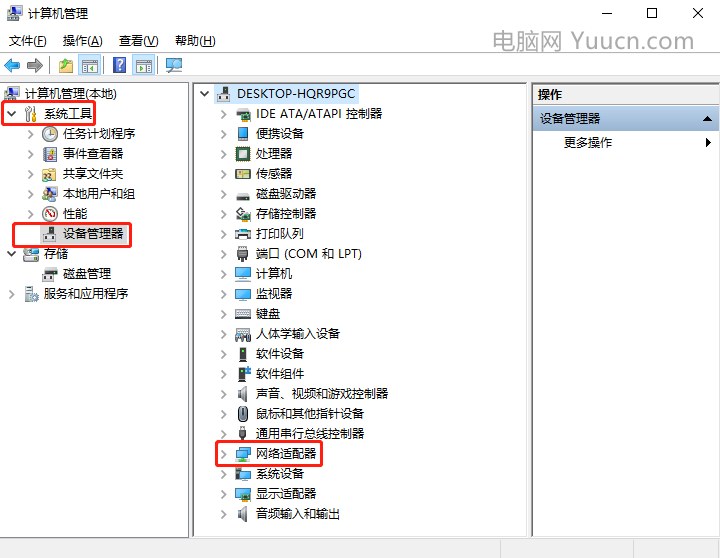Image resolution: width=720 pixels, height=558 pixels.
Task: Maximize the 计算机管理 window
Action: [652, 13]
